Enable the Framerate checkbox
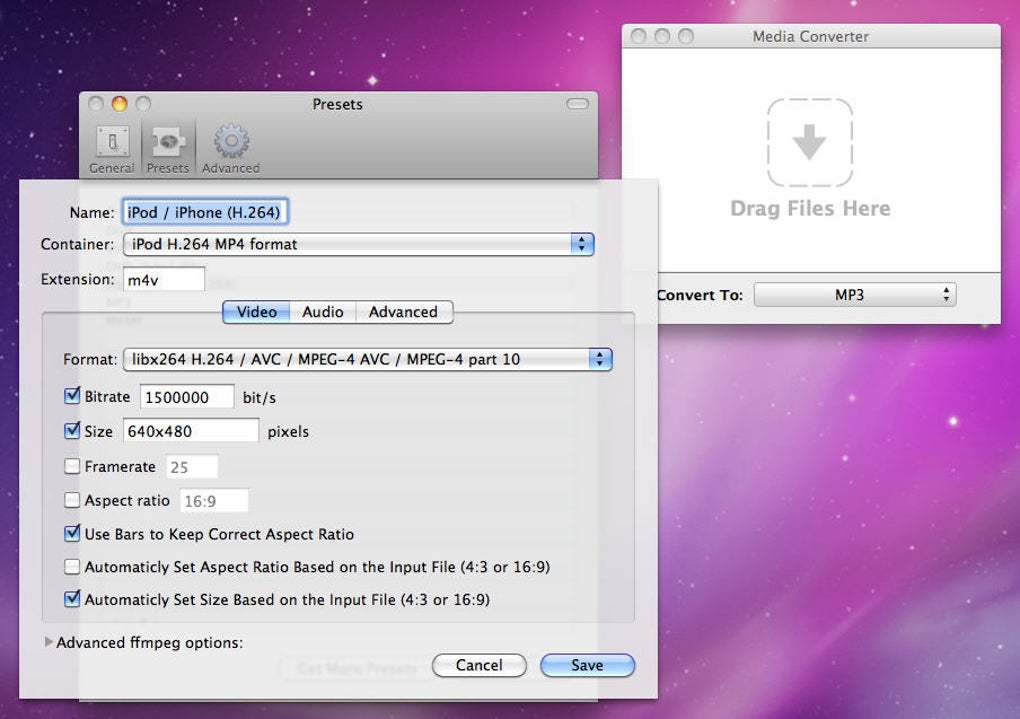The height and width of the screenshot is (719, 1020). (72, 466)
